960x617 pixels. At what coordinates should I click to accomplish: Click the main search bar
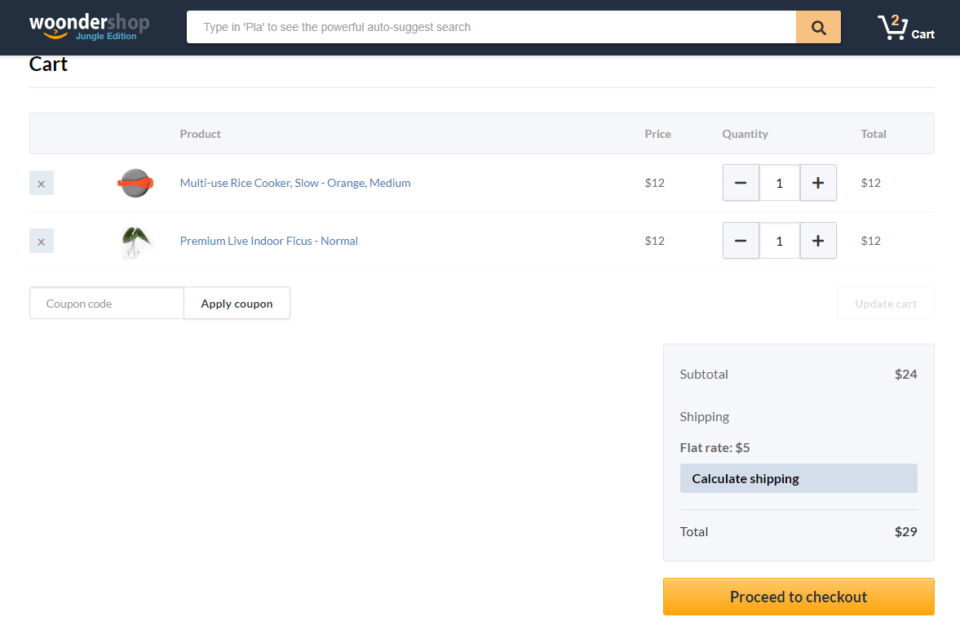(490, 27)
